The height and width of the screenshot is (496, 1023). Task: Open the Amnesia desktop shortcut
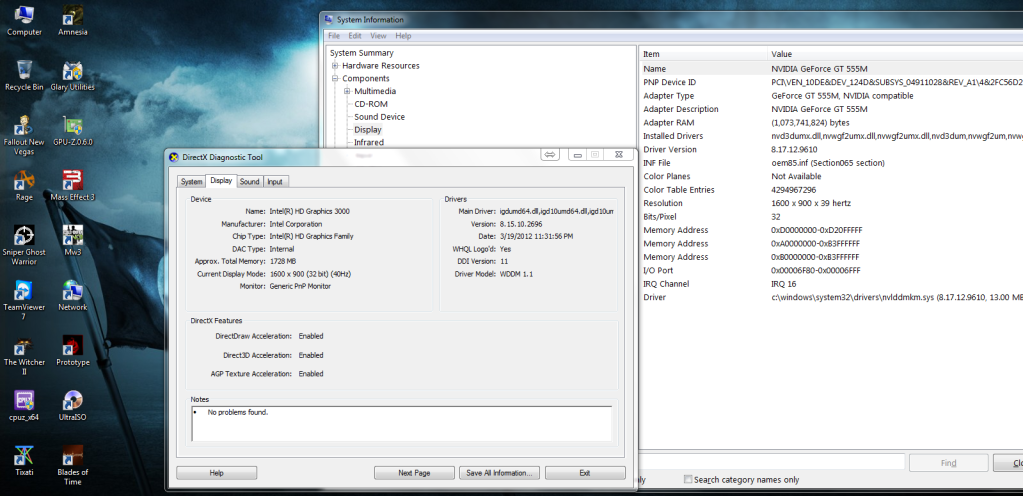pos(72,20)
